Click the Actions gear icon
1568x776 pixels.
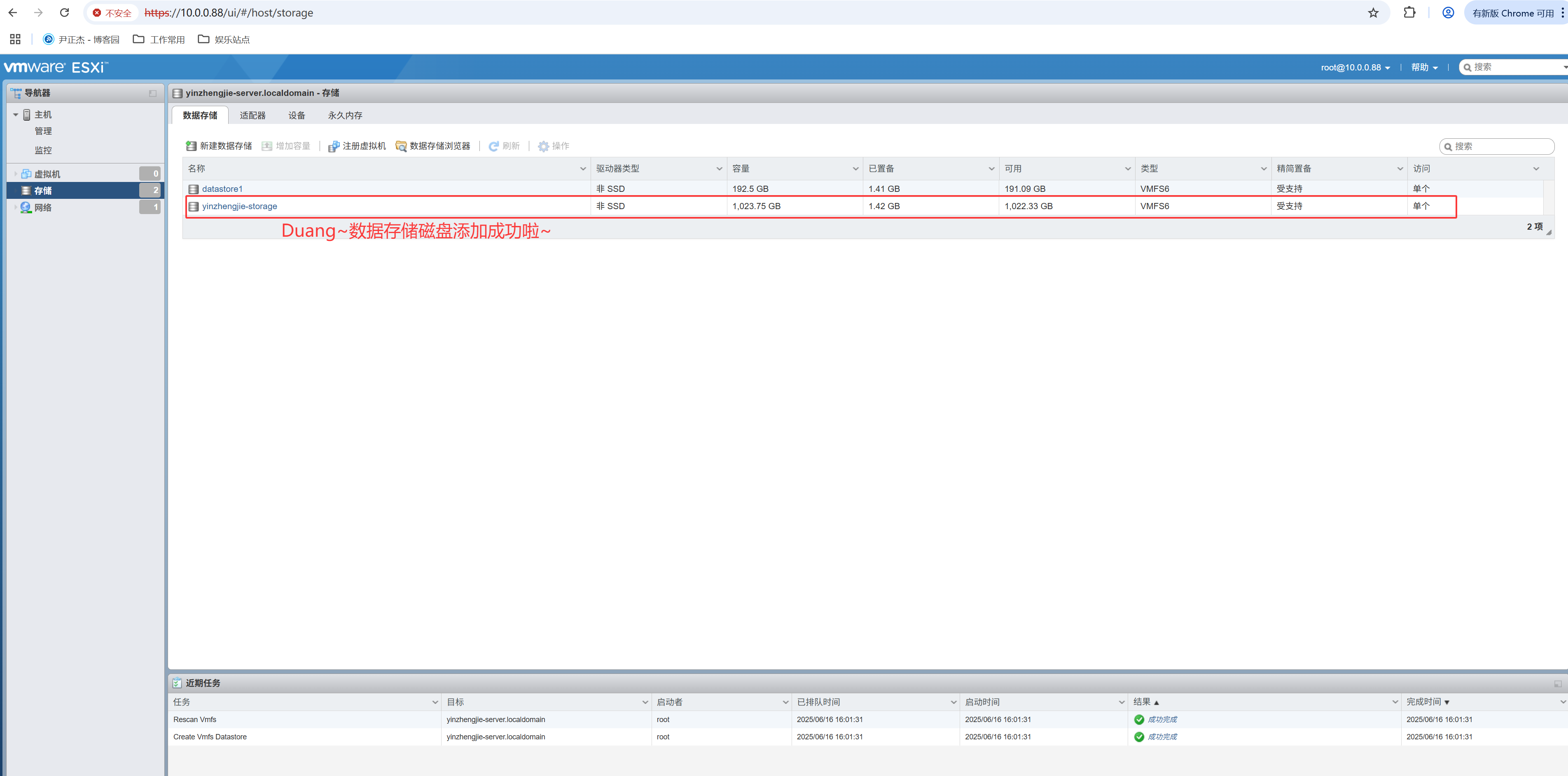544,146
